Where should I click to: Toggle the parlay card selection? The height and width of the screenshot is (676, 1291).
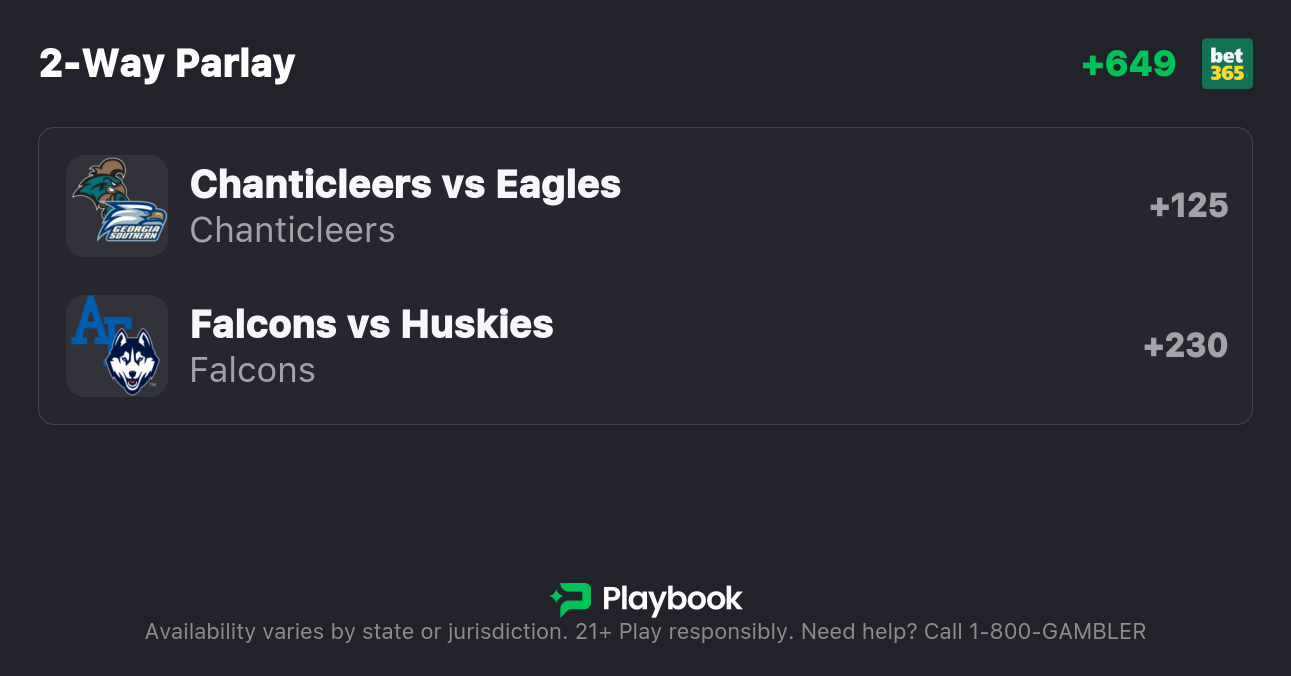(x=645, y=274)
